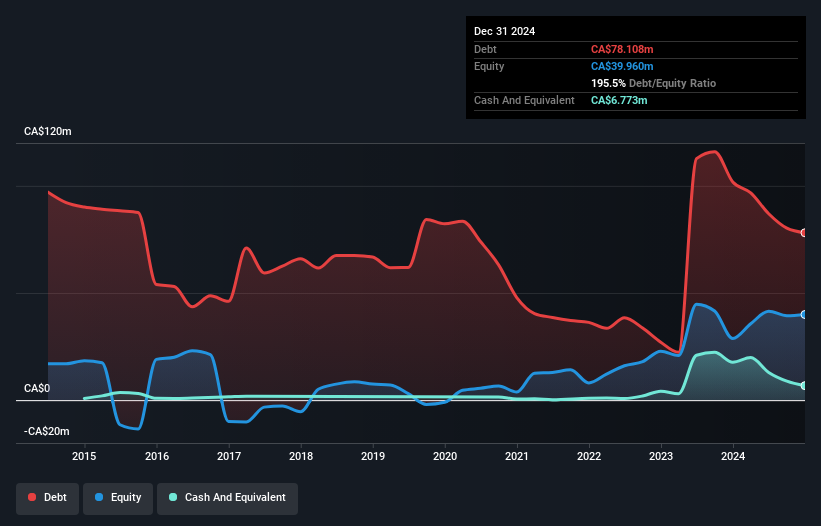Toggle the Debt series legend button
Image resolution: width=821 pixels, height=526 pixels.
pos(48,497)
